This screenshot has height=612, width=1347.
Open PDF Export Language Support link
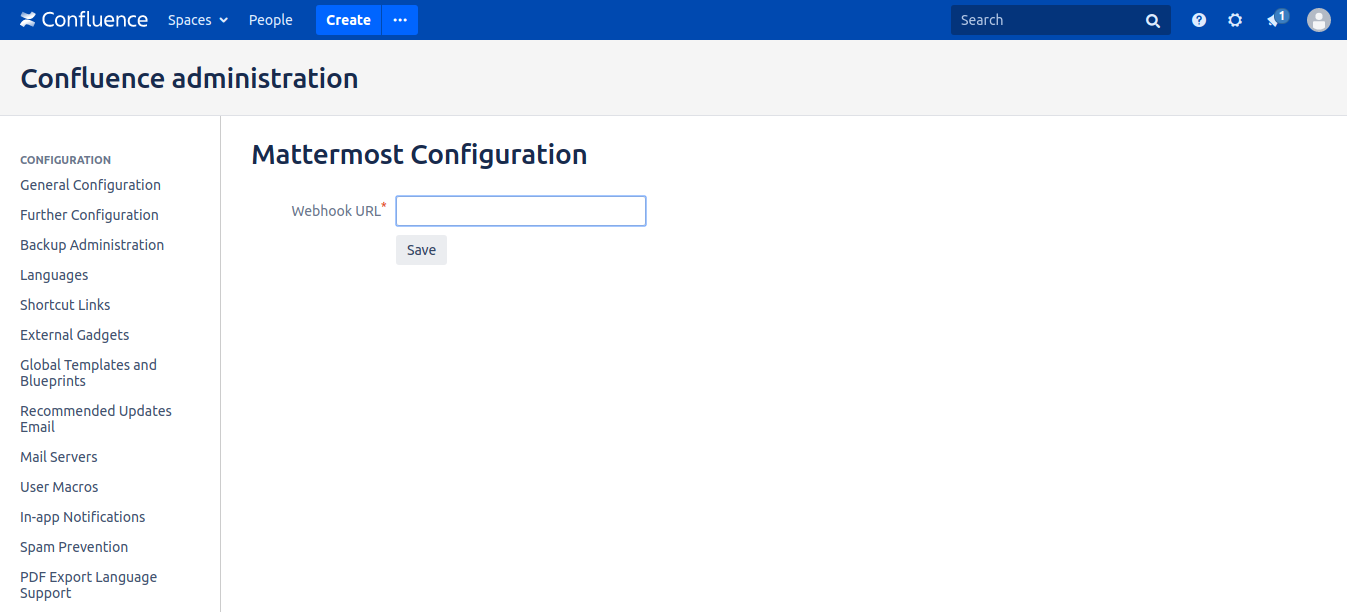[88, 585]
